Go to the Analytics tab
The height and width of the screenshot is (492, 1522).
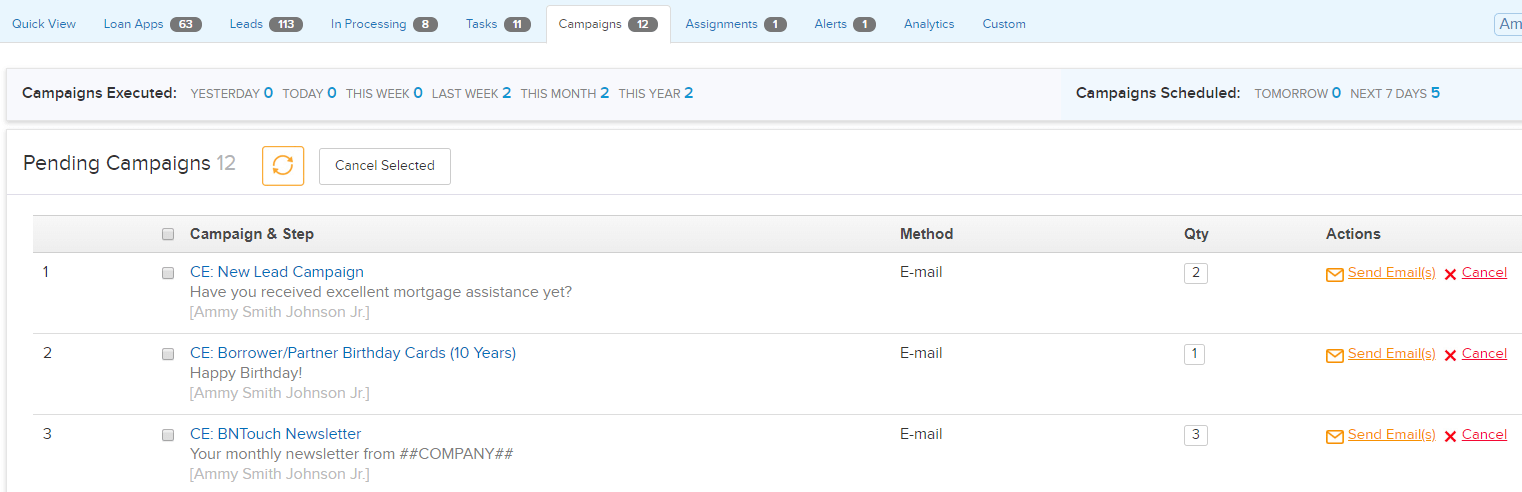pyautogui.click(x=929, y=24)
